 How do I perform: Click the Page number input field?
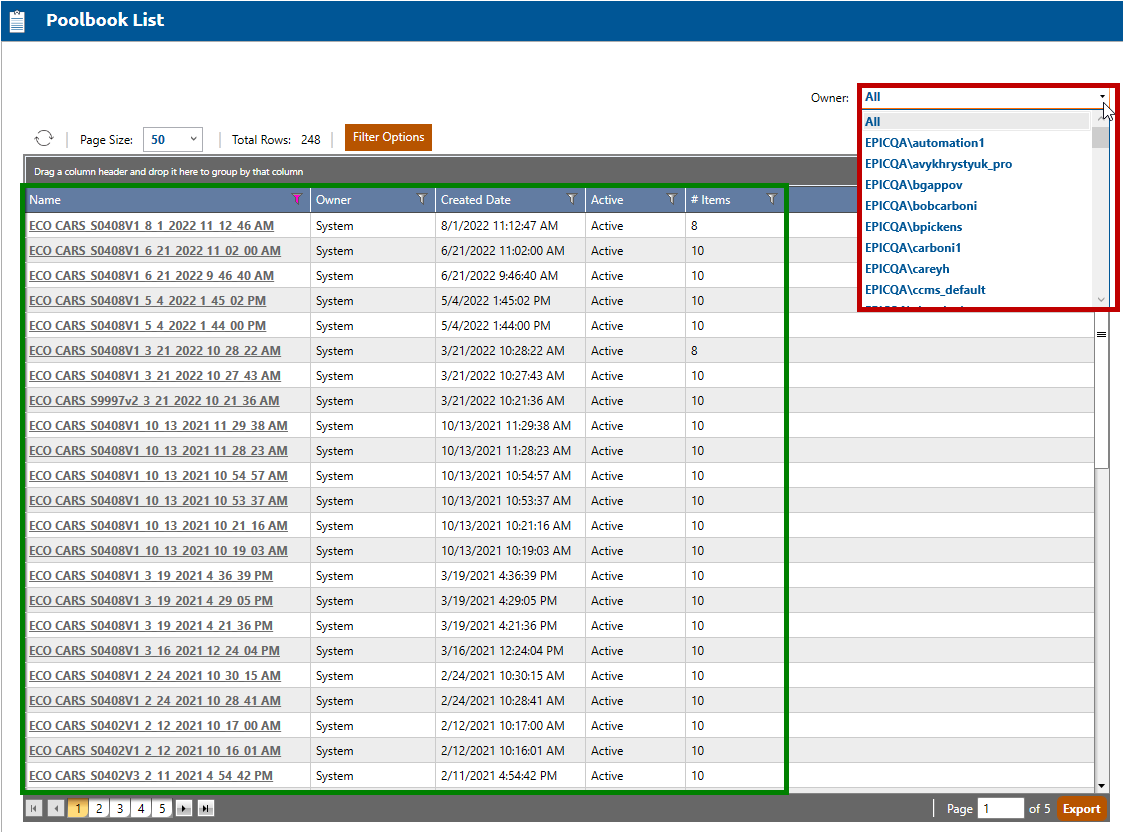click(x=1000, y=809)
